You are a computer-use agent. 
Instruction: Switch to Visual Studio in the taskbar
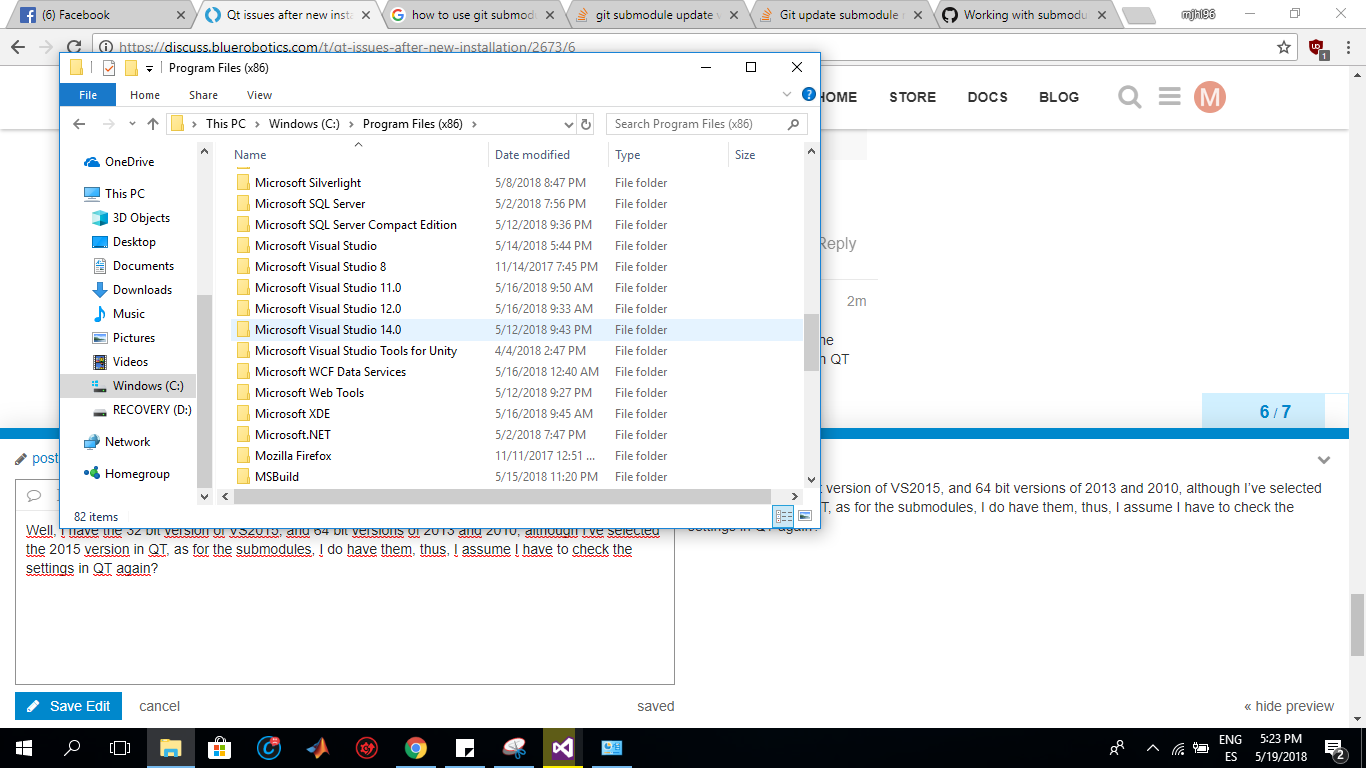click(x=563, y=748)
